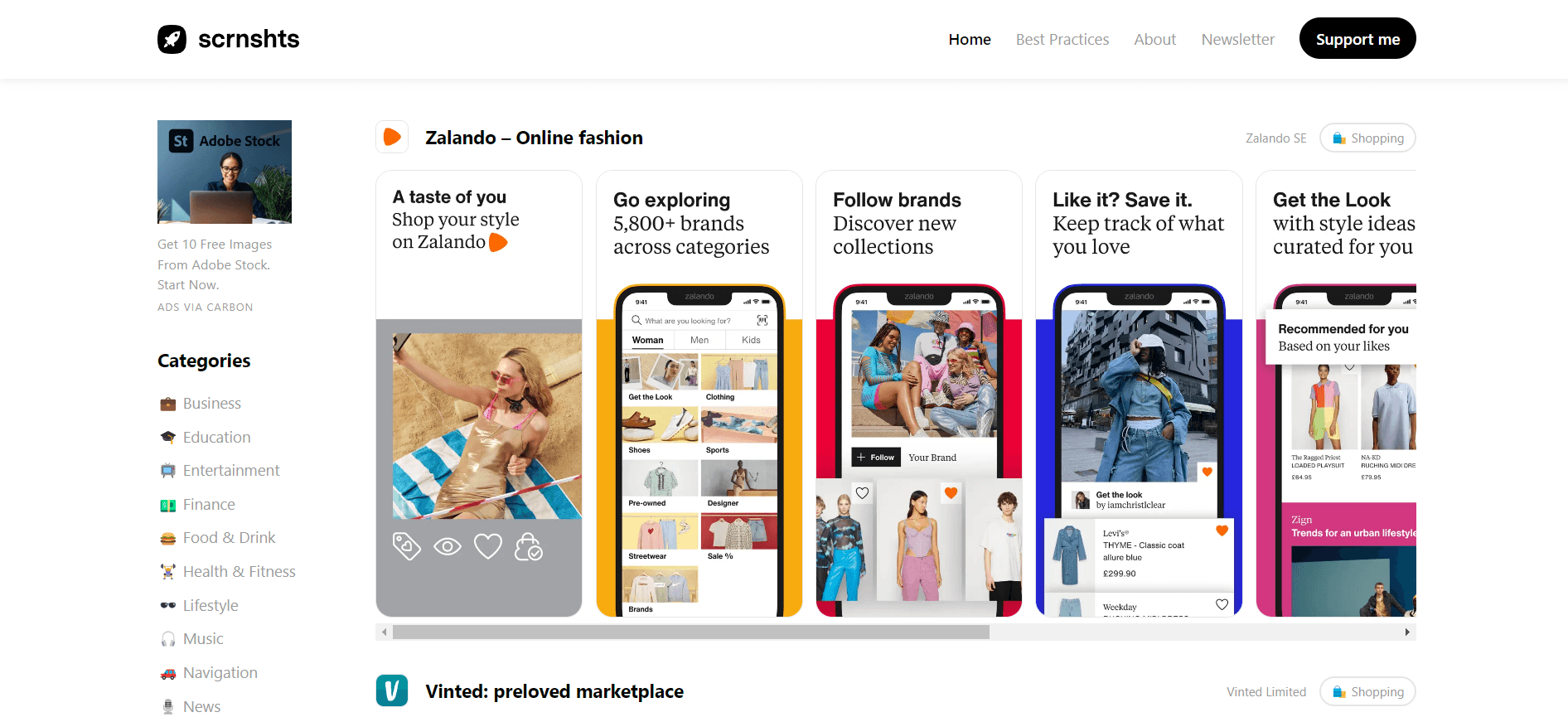
Task: Select the Business briefcase category icon
Action: coord(168,404)
